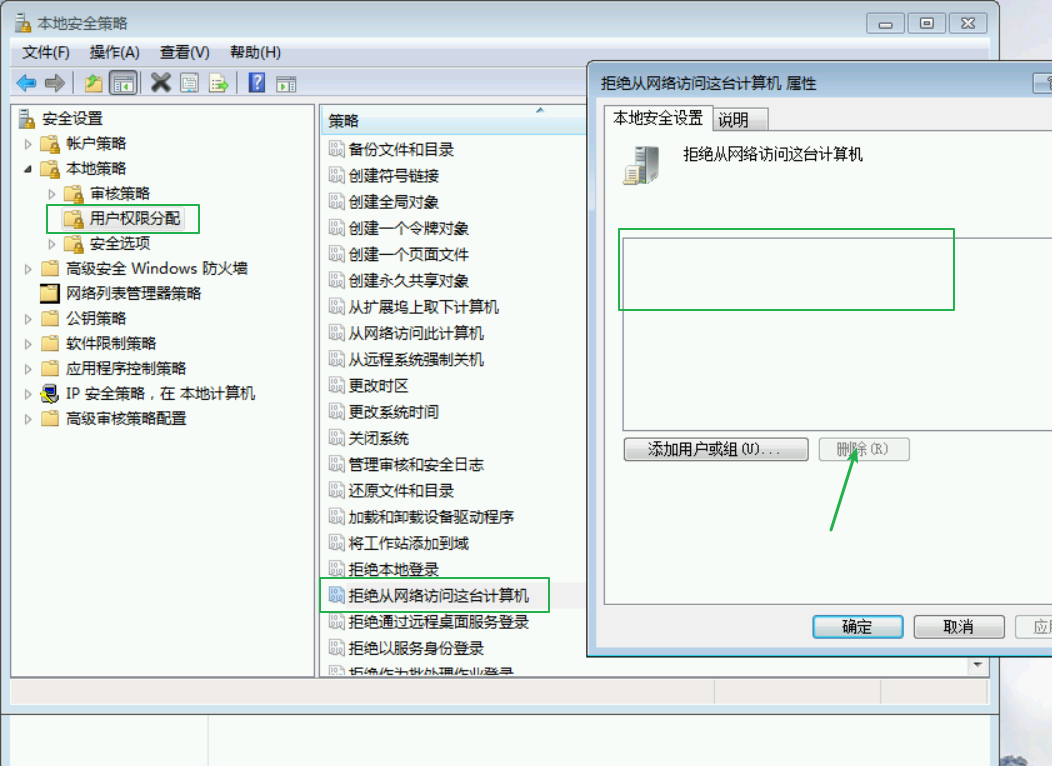Image resolution: width=1052 pixels, height=766 pixels.
Task: Select the 创建永久共享对象 policy
Action: pos(409,280)
